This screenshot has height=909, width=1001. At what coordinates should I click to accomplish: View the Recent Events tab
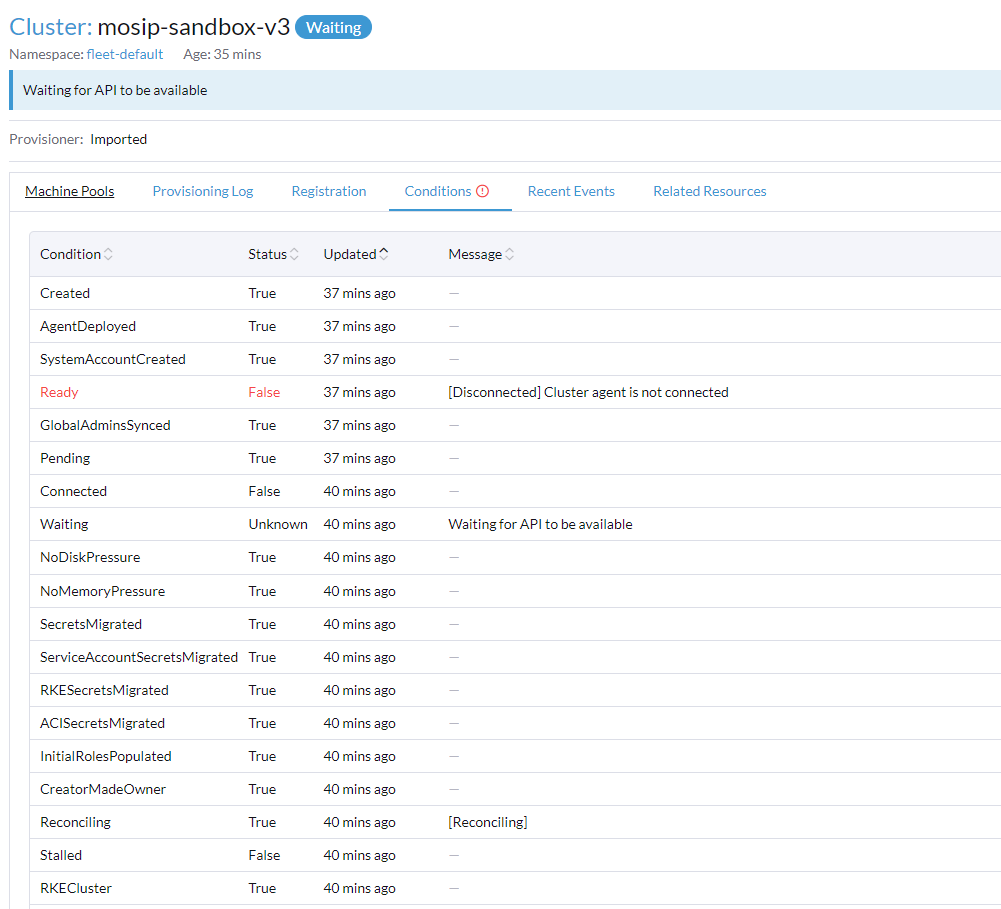tap(571, 191)
